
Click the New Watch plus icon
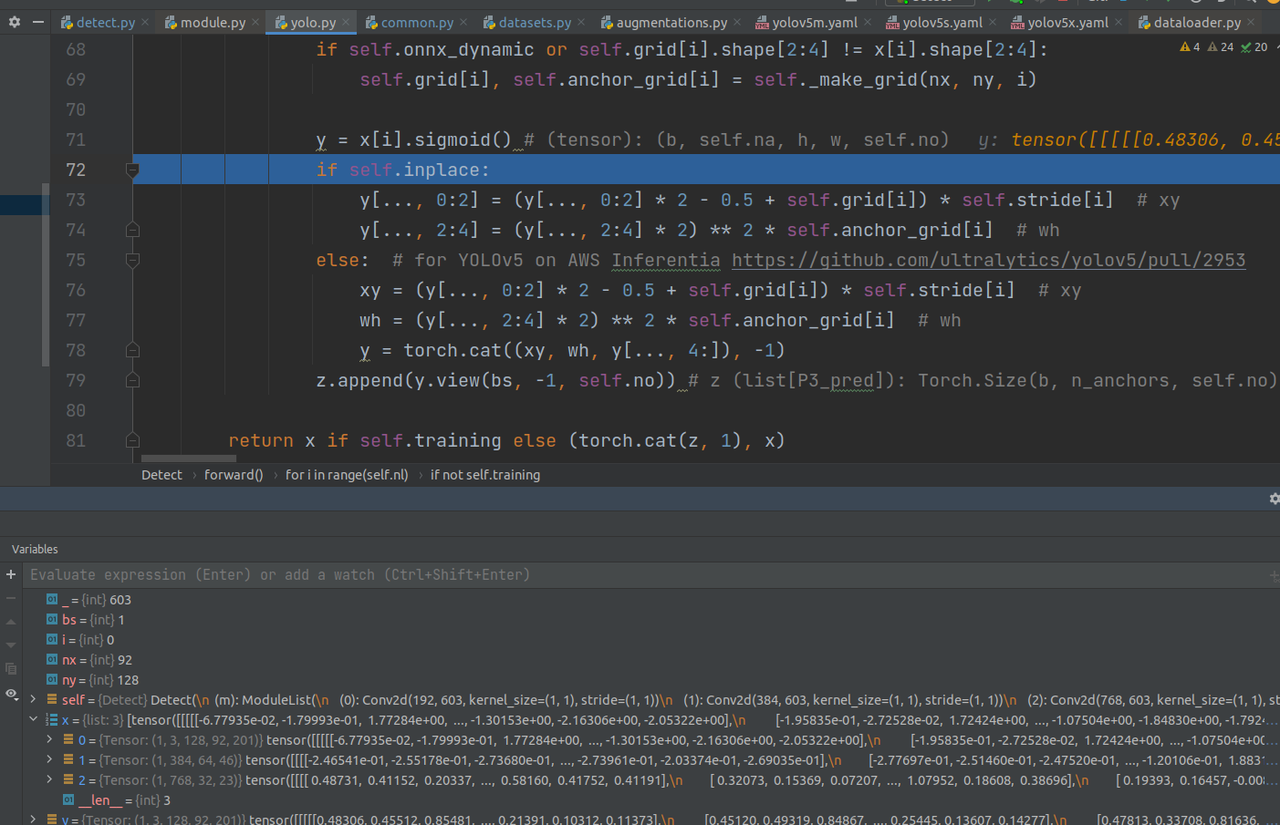pos(11,574)
